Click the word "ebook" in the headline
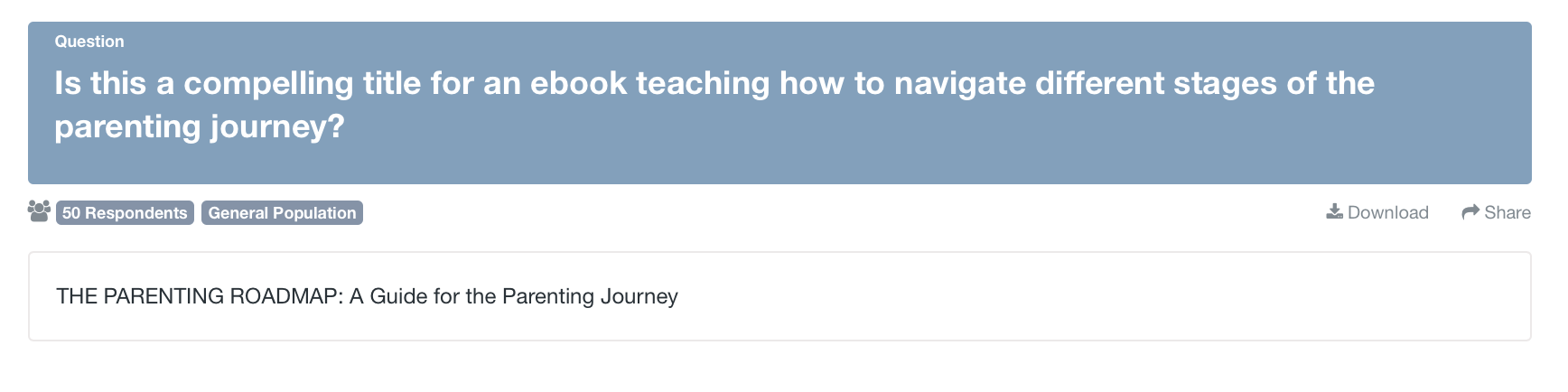The width and height of the screenshot is (1568, 392). pos(578,83)
